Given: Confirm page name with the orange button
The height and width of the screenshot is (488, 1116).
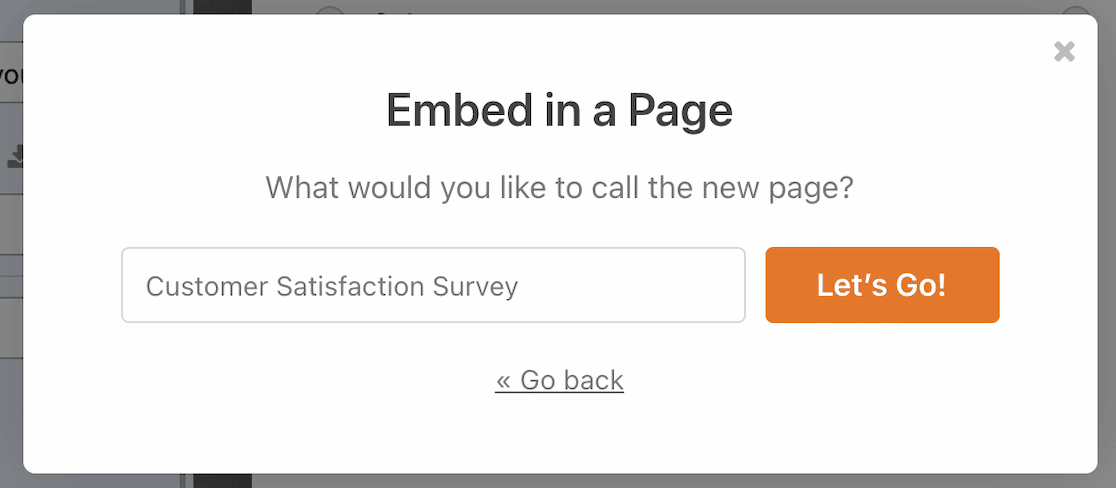Looking at the screenshot, I should [x=882, y=285].
